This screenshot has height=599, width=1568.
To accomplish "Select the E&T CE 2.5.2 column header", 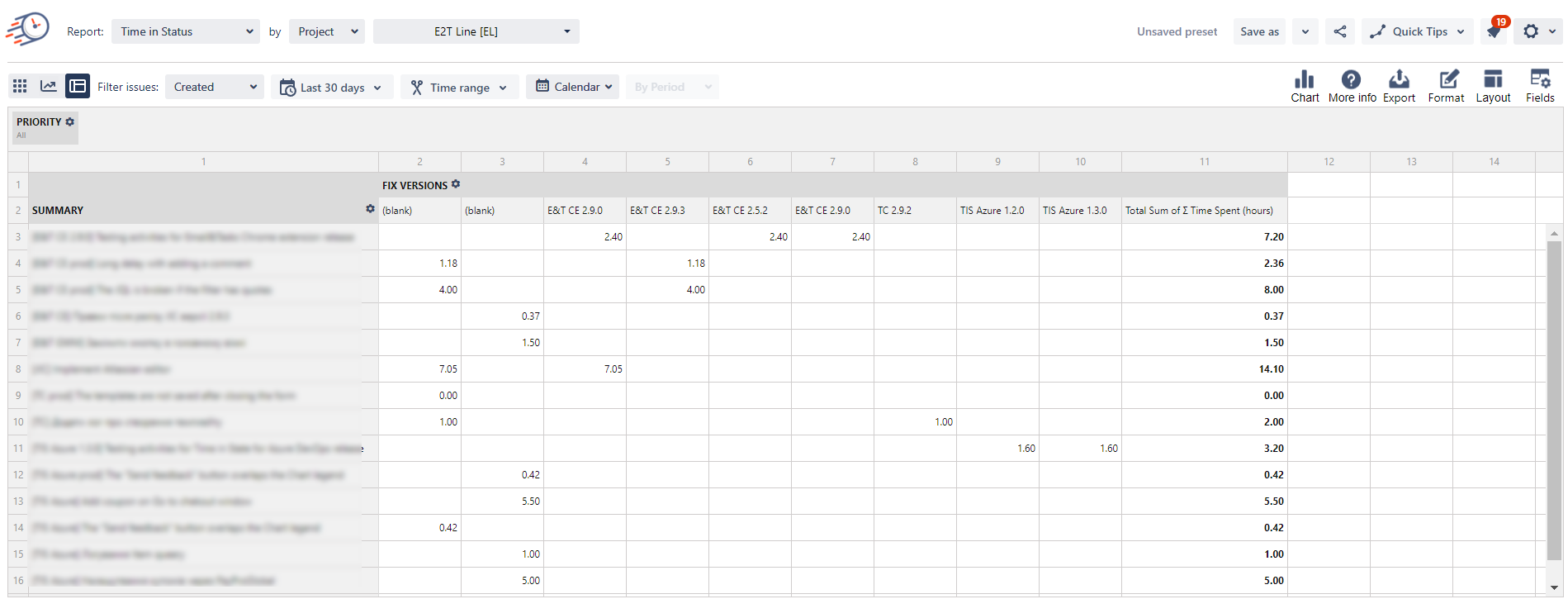I will pyautogui.click(x=750, y=211).
